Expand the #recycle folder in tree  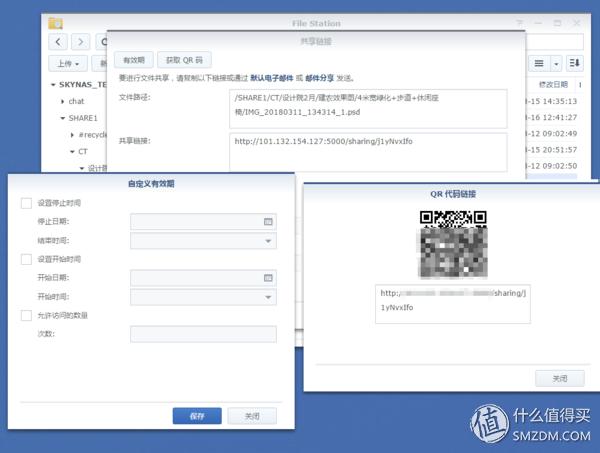pyautogui.click(x=72, y=135)
